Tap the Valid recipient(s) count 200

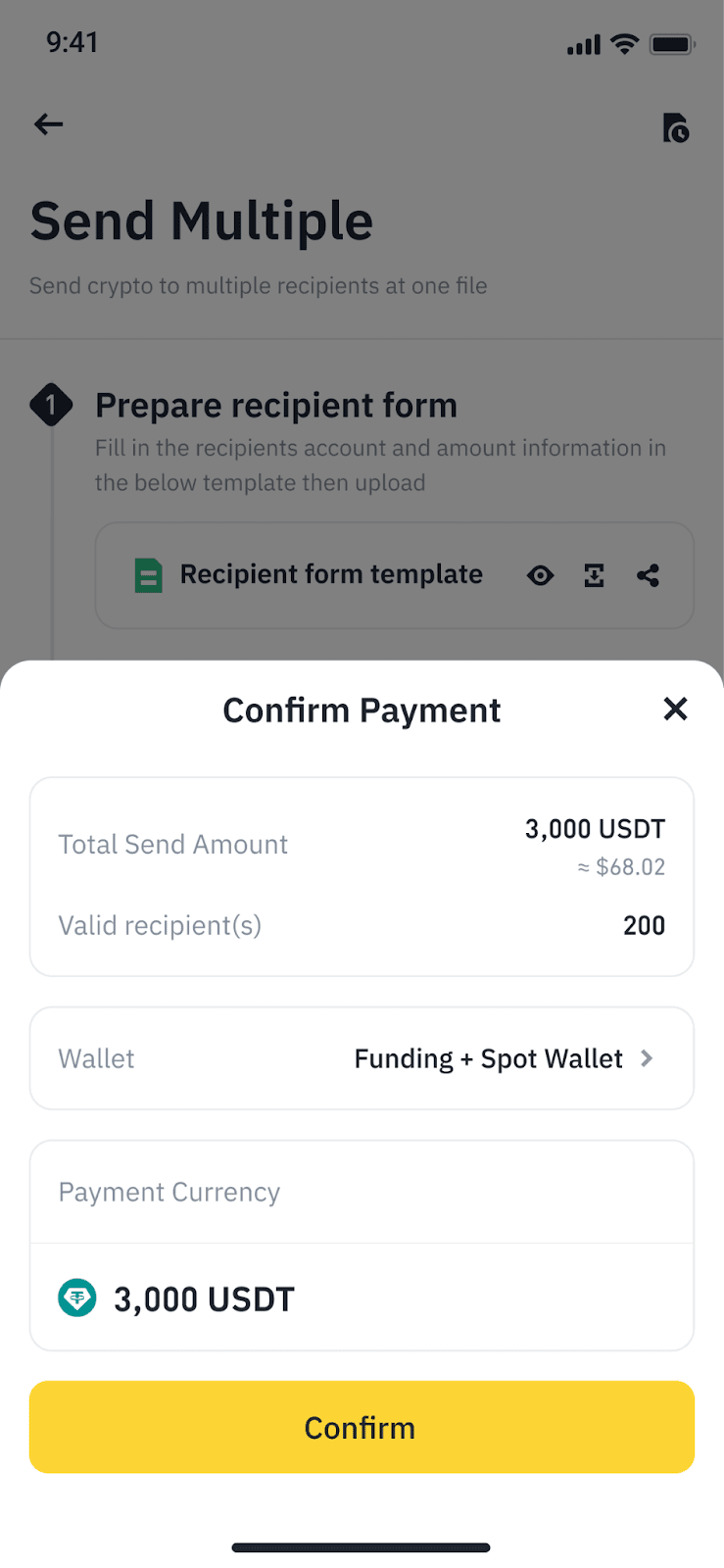(x=644, y=925)
